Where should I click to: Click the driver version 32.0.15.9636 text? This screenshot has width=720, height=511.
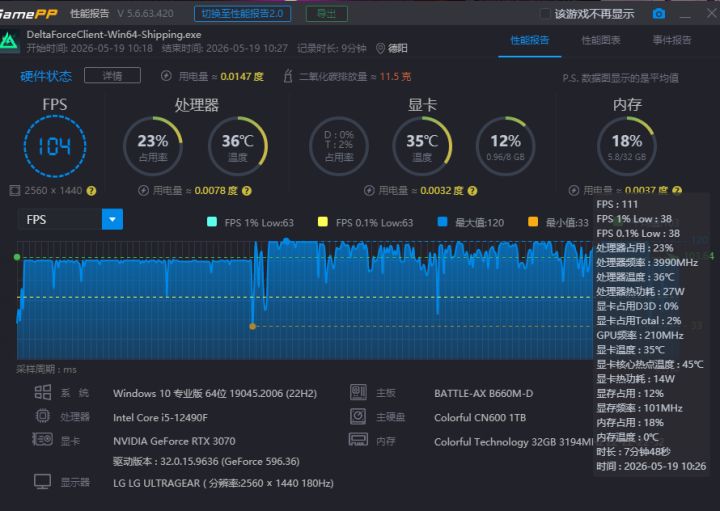(x=206, y=461)
